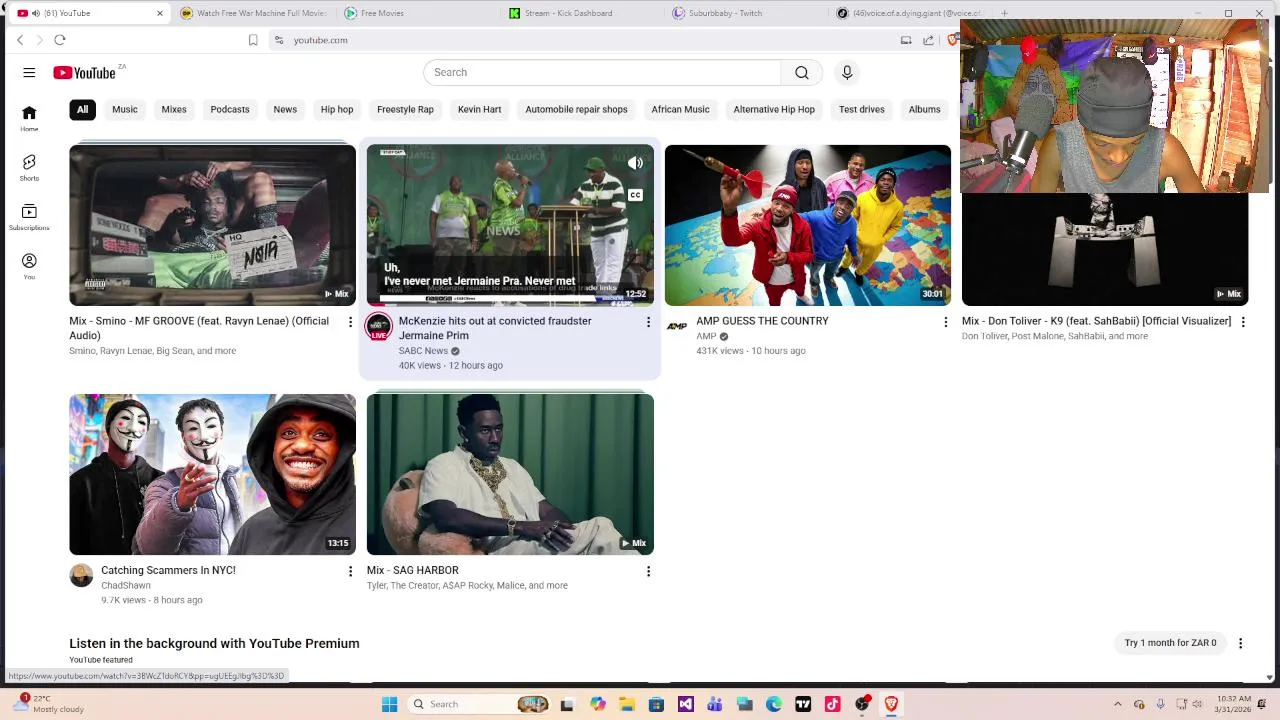Bookmark this page with the bookmark icon

pyautogui.click(x=253, y=40)
